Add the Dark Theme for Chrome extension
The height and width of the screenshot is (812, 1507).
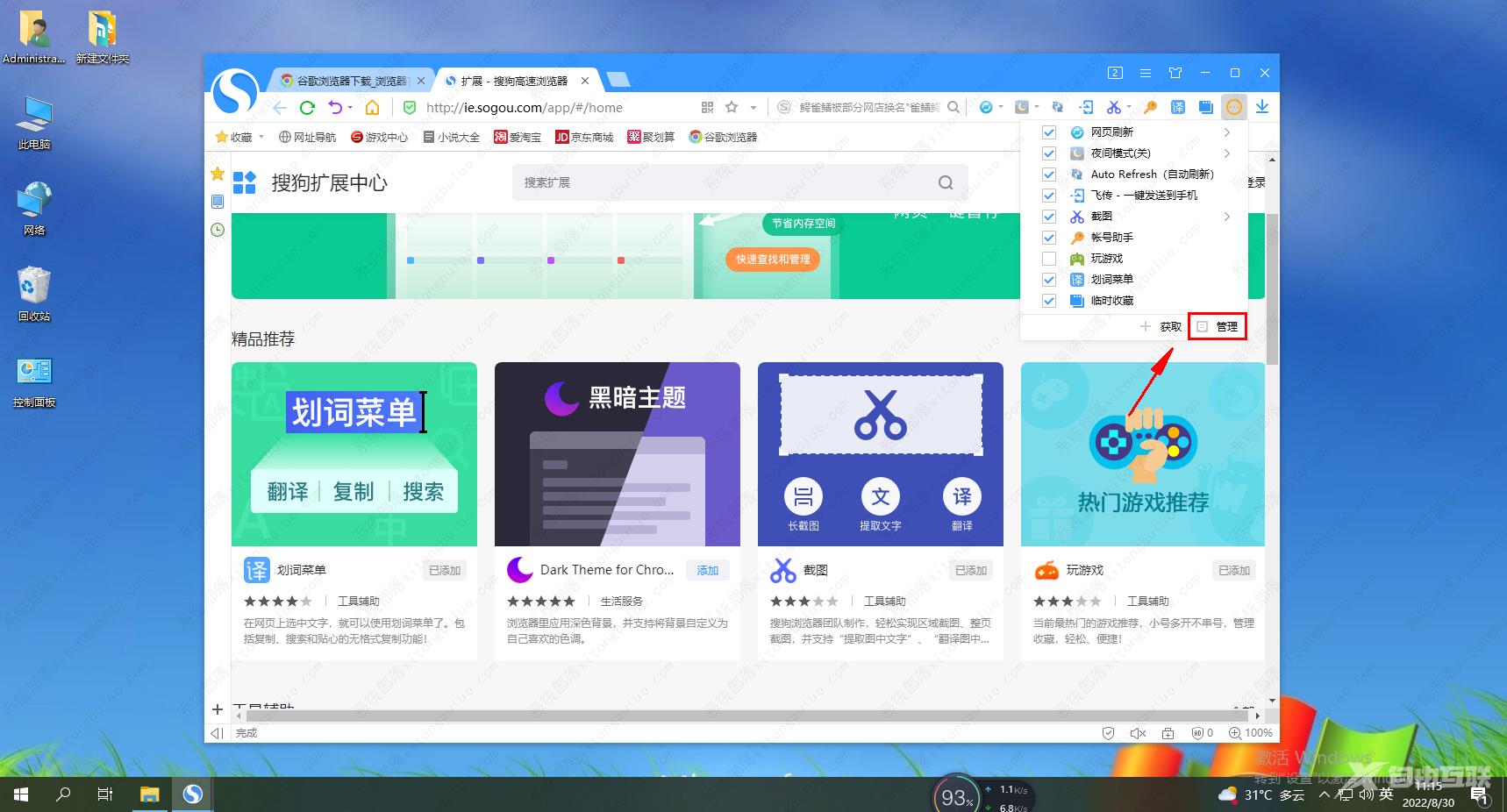(x=707, y=570)
